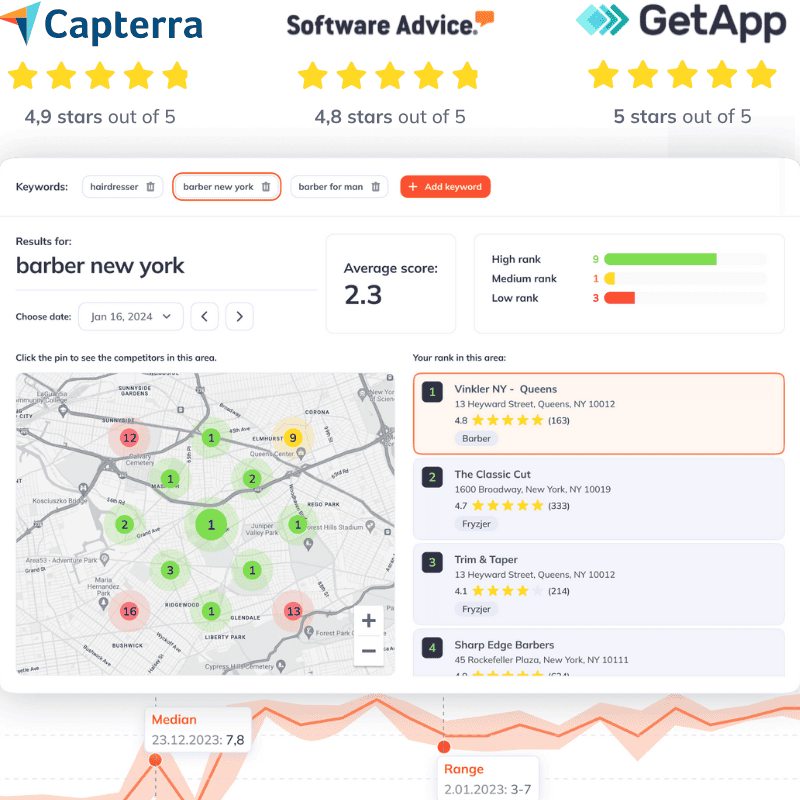The width and height of the screenshot is (800, 800).
Task: Click the red map pin numbered 12
Action: (x=130, y=438)
